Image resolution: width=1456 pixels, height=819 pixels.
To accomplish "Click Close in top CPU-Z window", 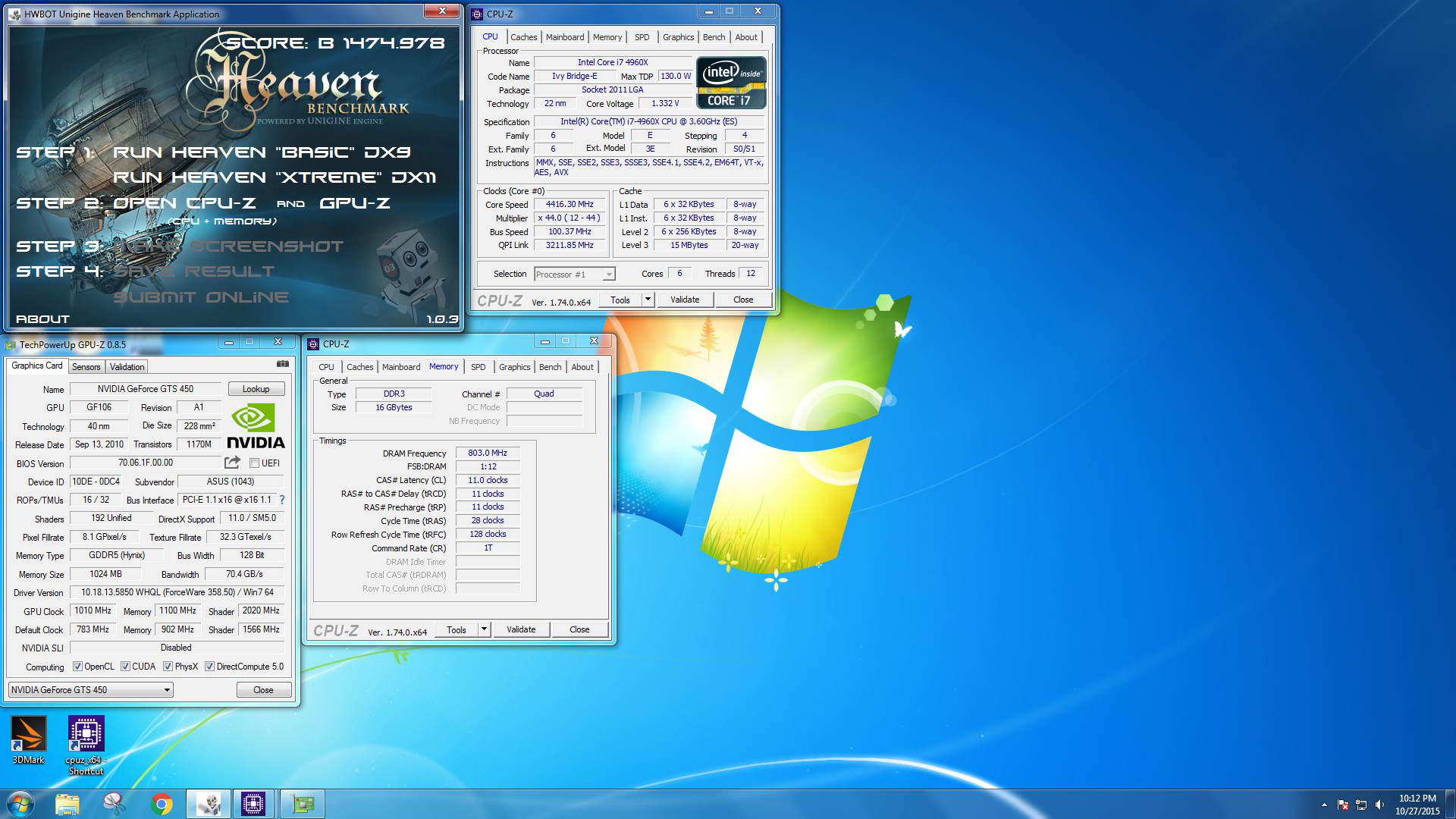I will (x=743, y=300).
